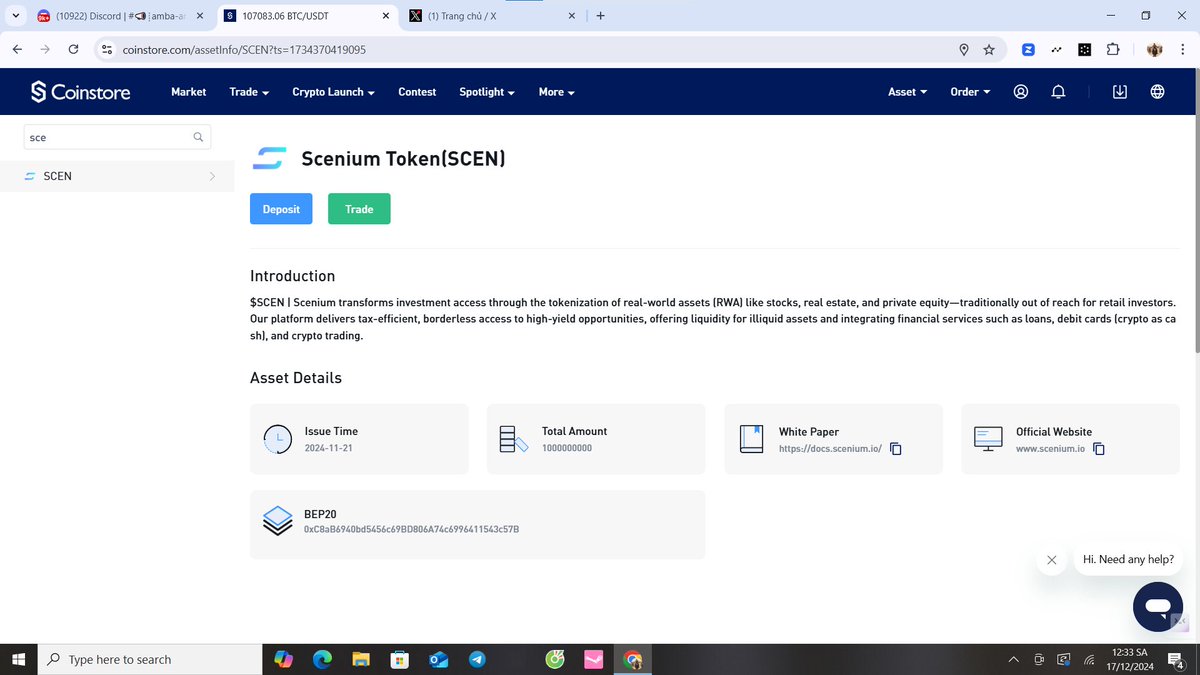
Task: Open the zigzag line chart extension
Action: (1056, 49)
